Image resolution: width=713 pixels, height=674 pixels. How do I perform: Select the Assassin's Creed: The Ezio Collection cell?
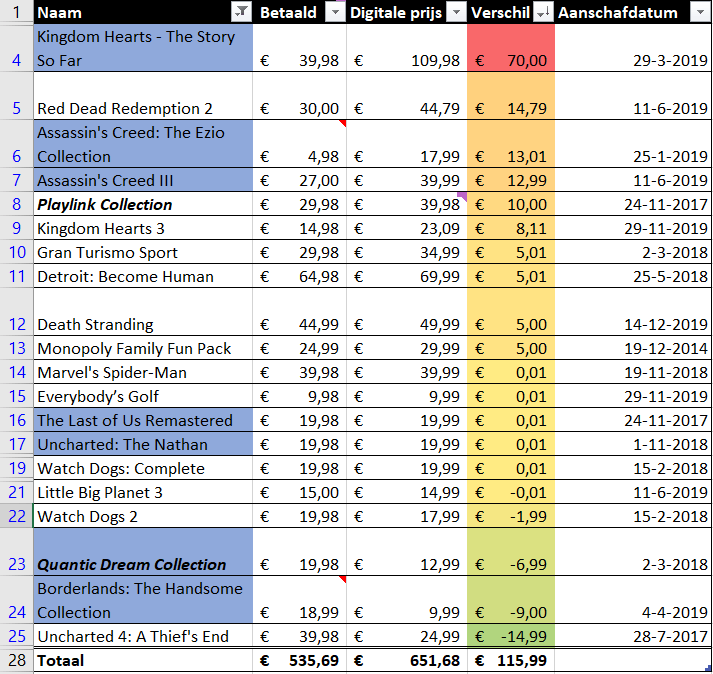click(x=143, y=144)
